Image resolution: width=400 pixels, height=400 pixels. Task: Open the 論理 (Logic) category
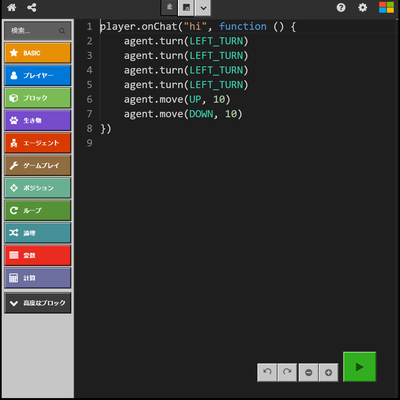pyautogui.click(x=38, y=233)
